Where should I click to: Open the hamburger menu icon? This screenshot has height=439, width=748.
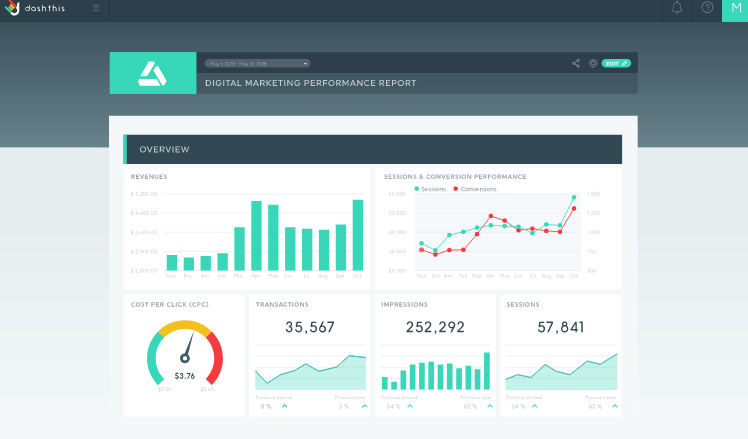tap(96, 8)
